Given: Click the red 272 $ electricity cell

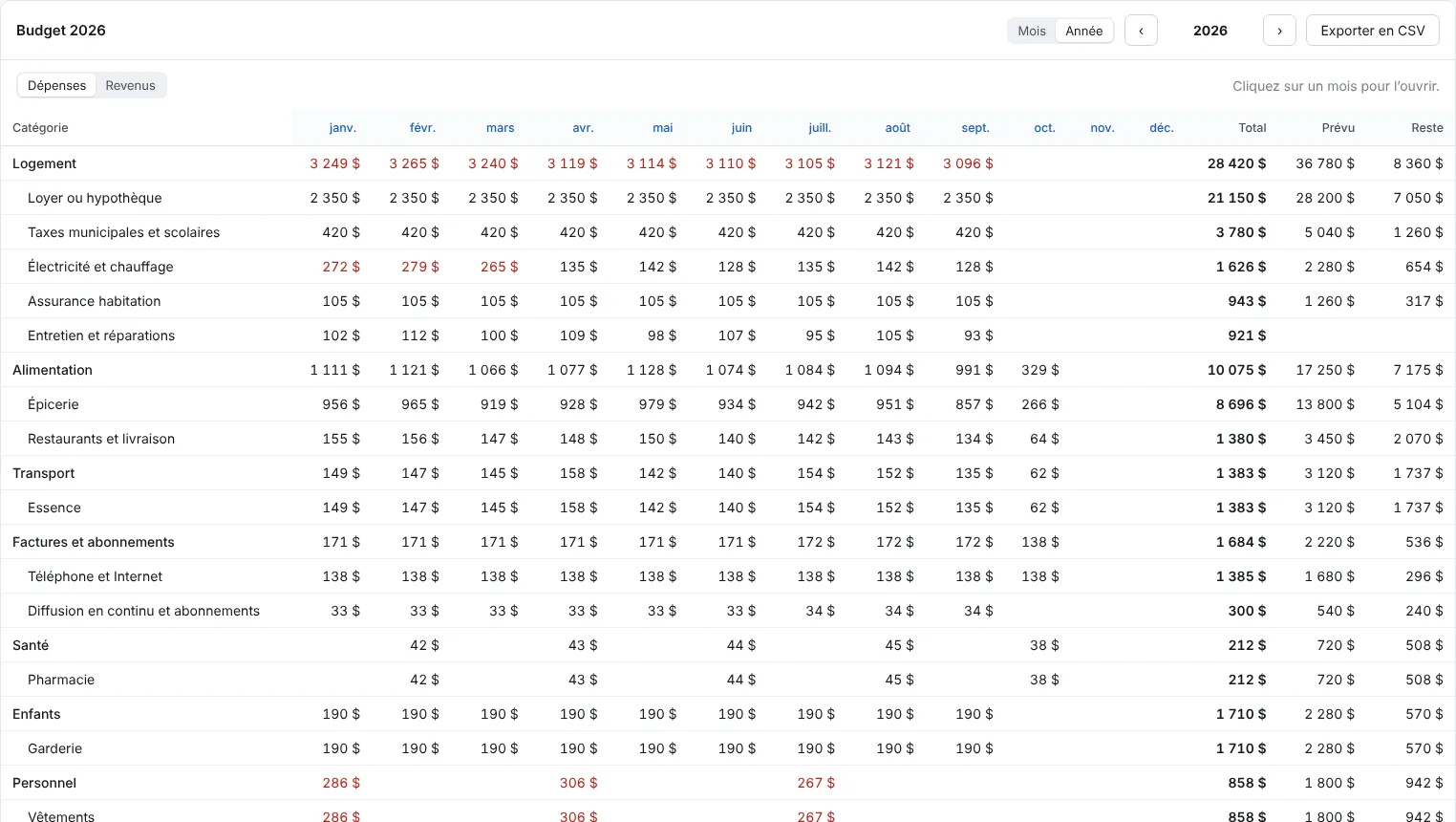Looking at the screenshot, I should pyautogui.click(x=341, y=267).
